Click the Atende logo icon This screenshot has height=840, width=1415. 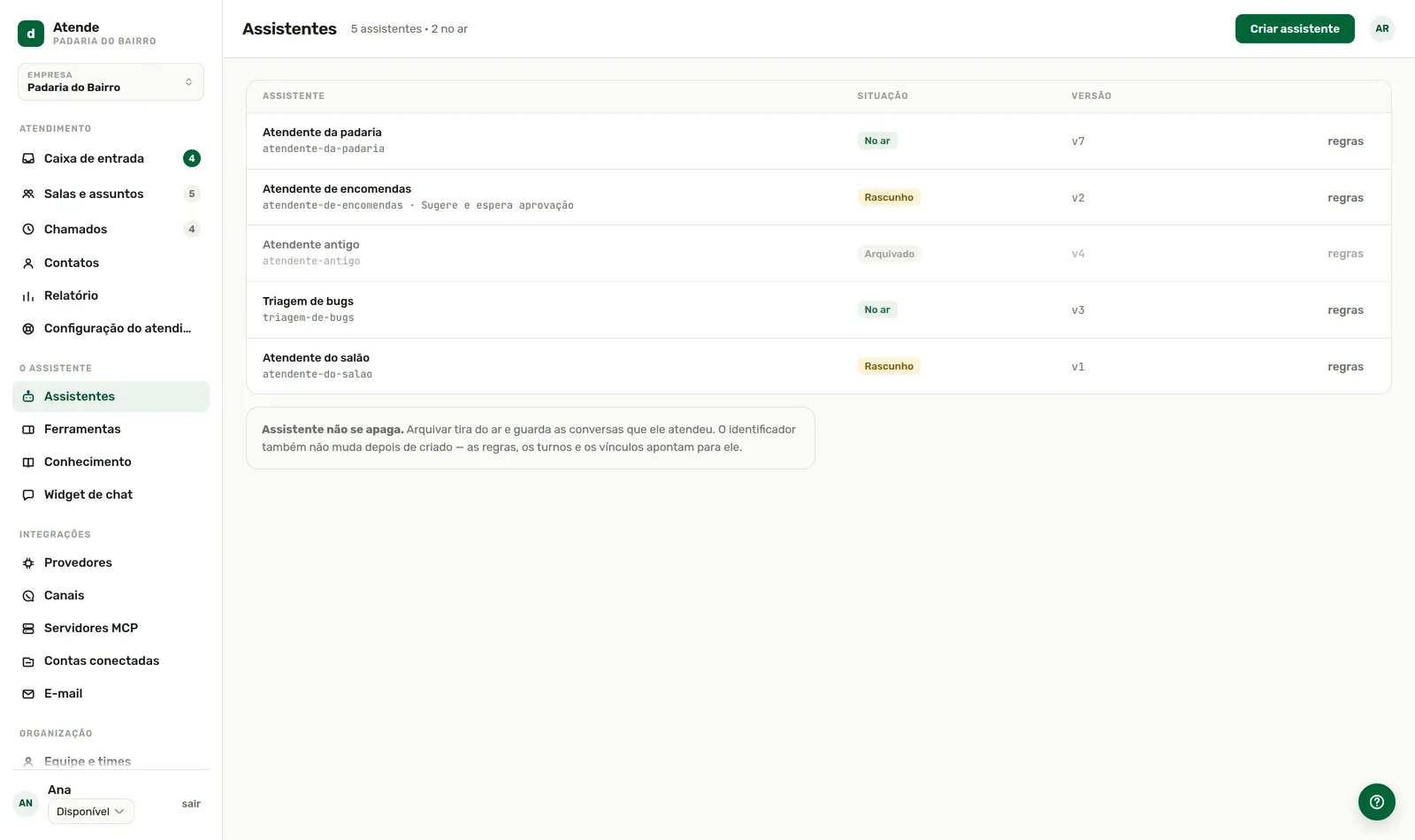[31, 34]
